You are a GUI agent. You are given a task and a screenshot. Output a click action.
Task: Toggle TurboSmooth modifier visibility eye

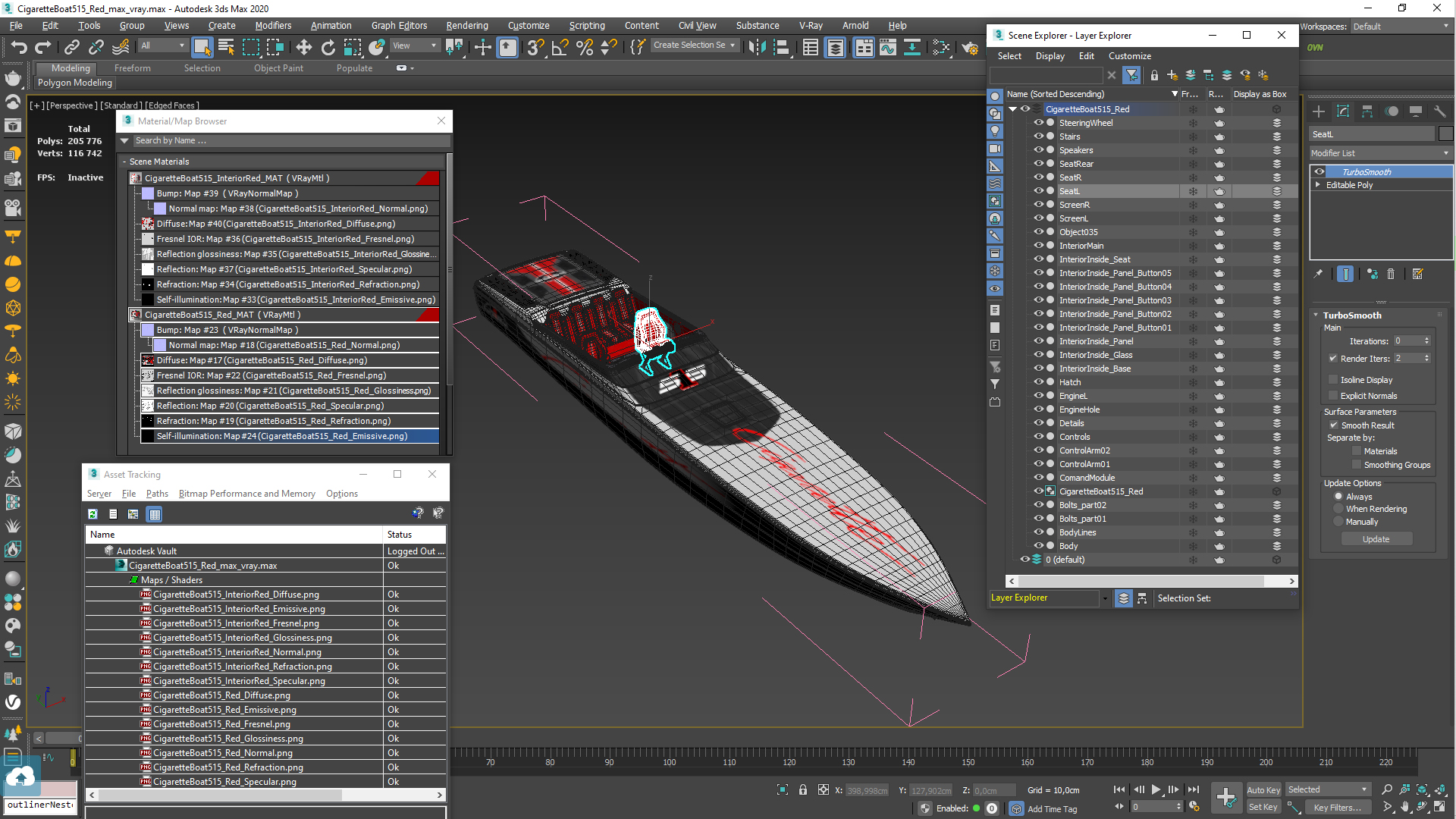1319,172
